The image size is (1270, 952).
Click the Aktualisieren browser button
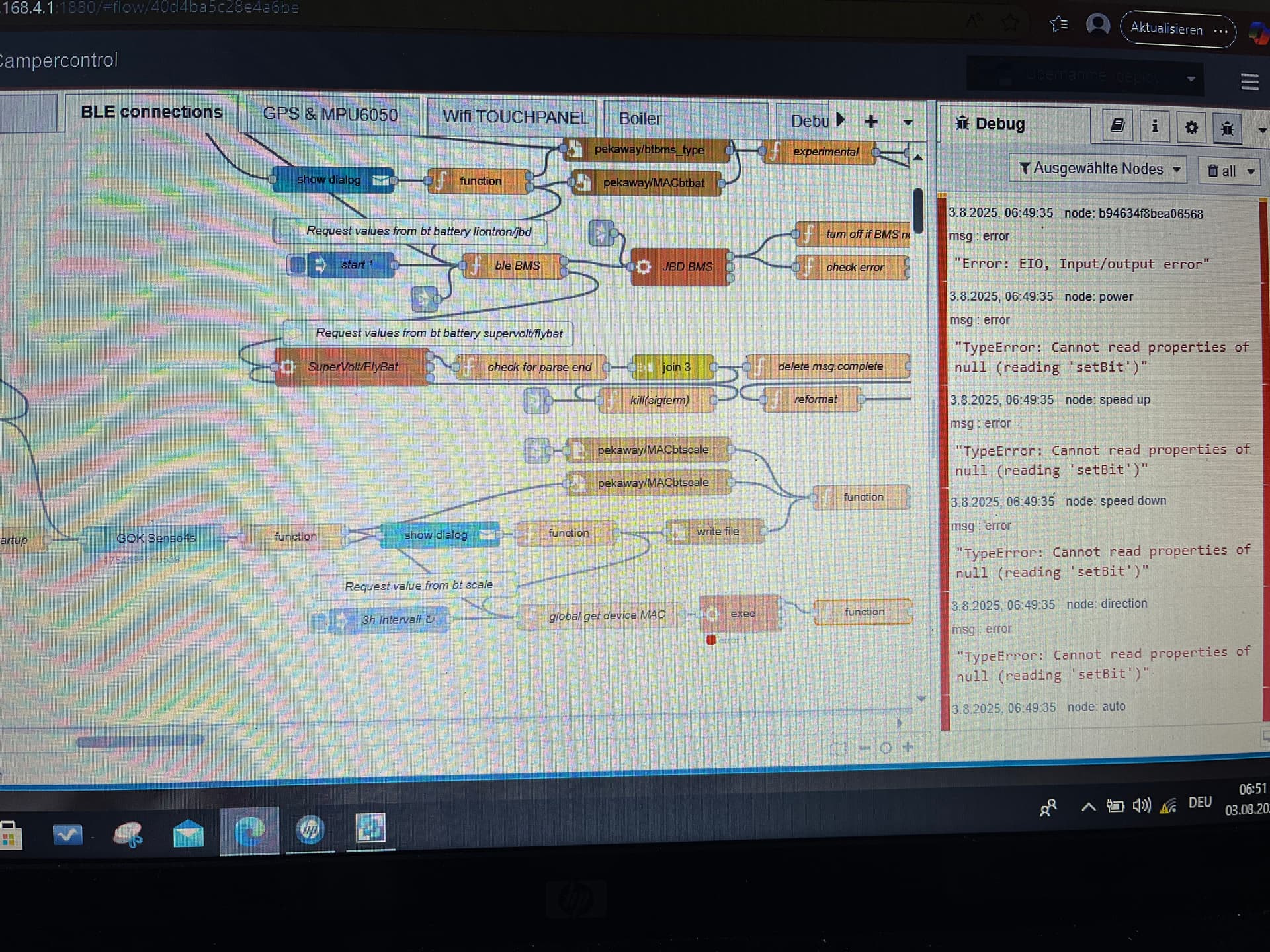(1166, 28)
